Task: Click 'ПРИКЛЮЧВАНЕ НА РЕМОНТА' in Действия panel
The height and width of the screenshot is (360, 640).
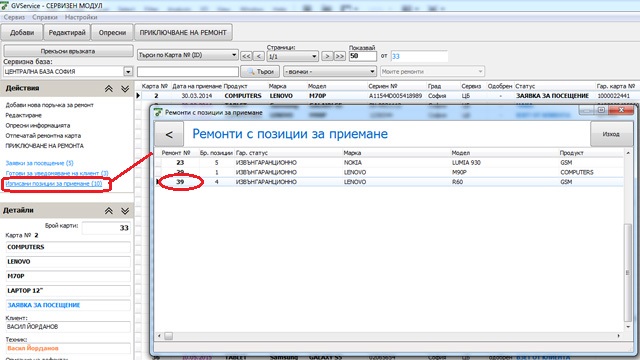Action: click(44, 146)
